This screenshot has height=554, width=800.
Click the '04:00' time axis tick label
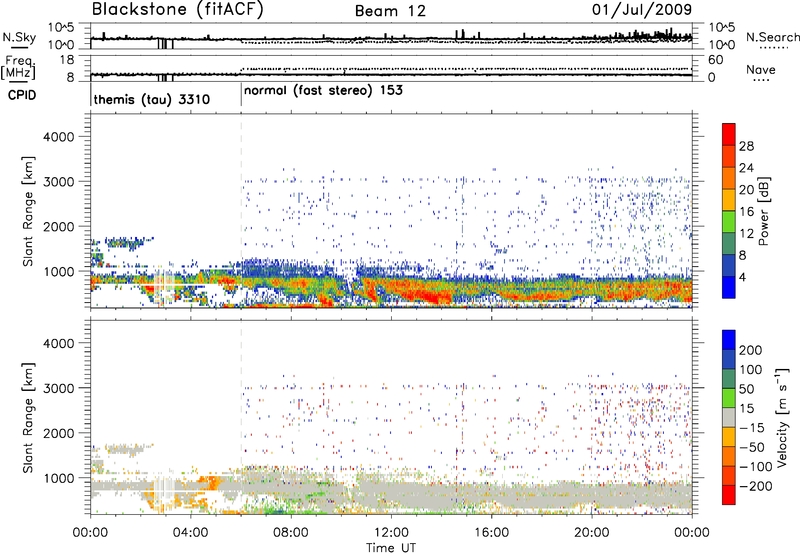pyautogui.click(x=190, y=533)
